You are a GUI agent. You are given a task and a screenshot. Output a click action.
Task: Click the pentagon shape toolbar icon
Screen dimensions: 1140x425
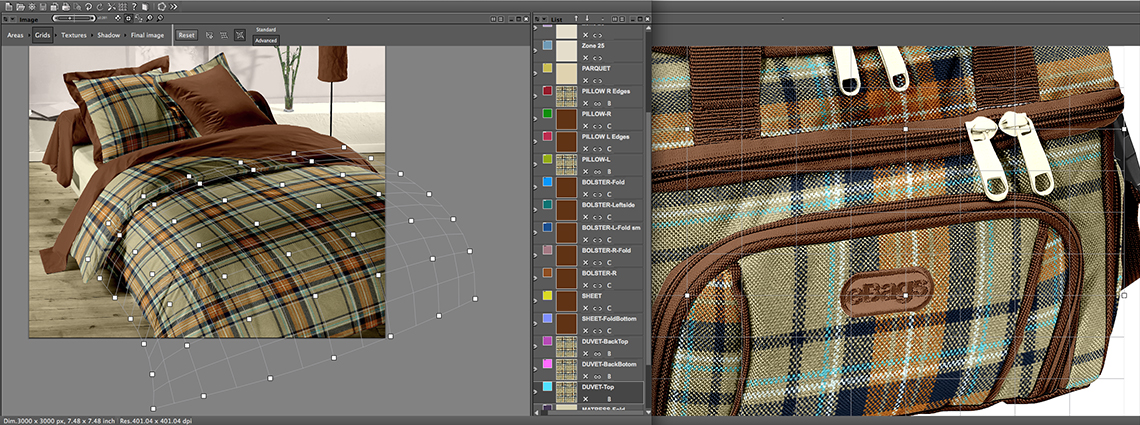(161, 7)
